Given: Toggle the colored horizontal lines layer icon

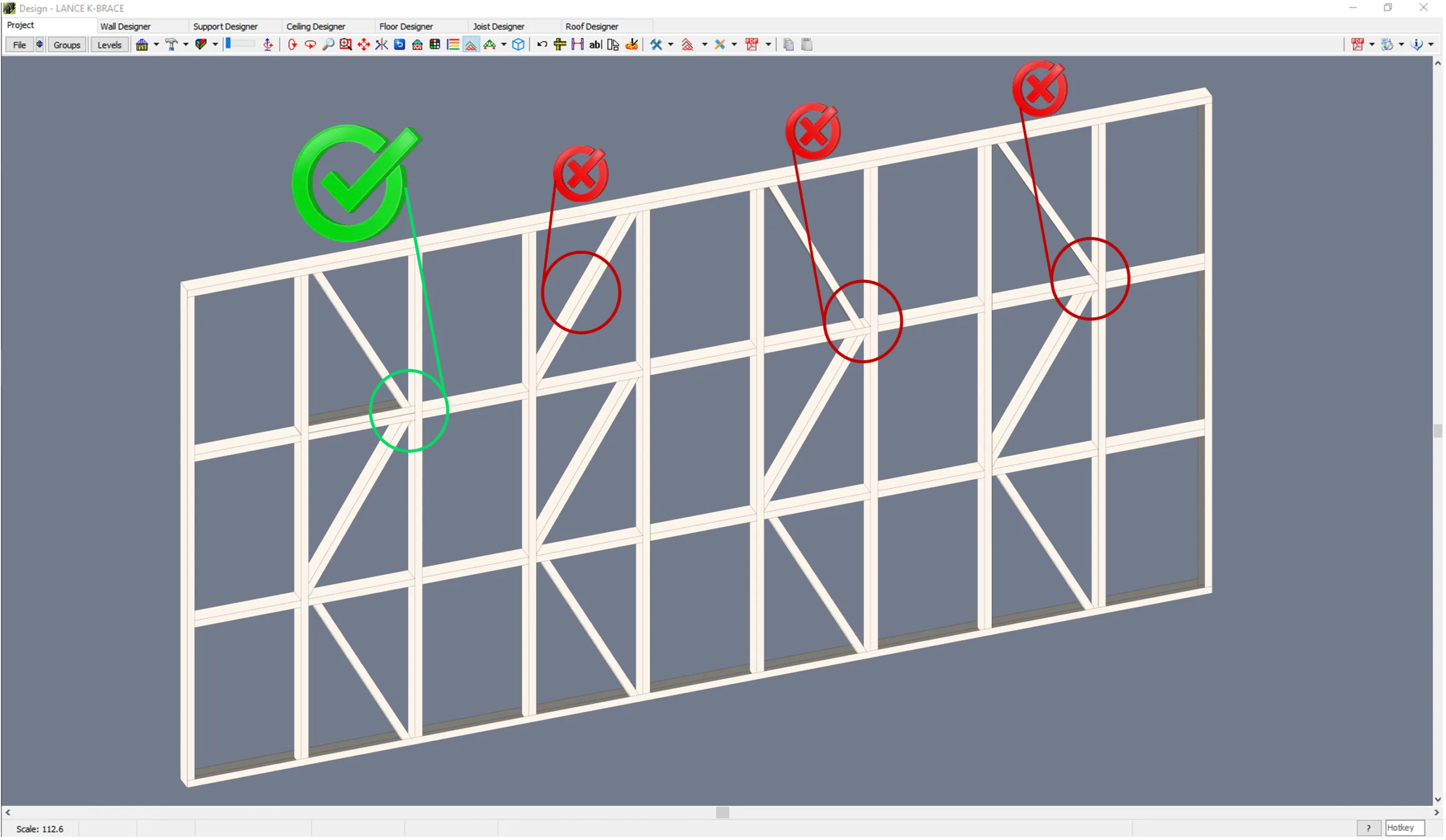Looking at the screenshot, I should 454,45.
